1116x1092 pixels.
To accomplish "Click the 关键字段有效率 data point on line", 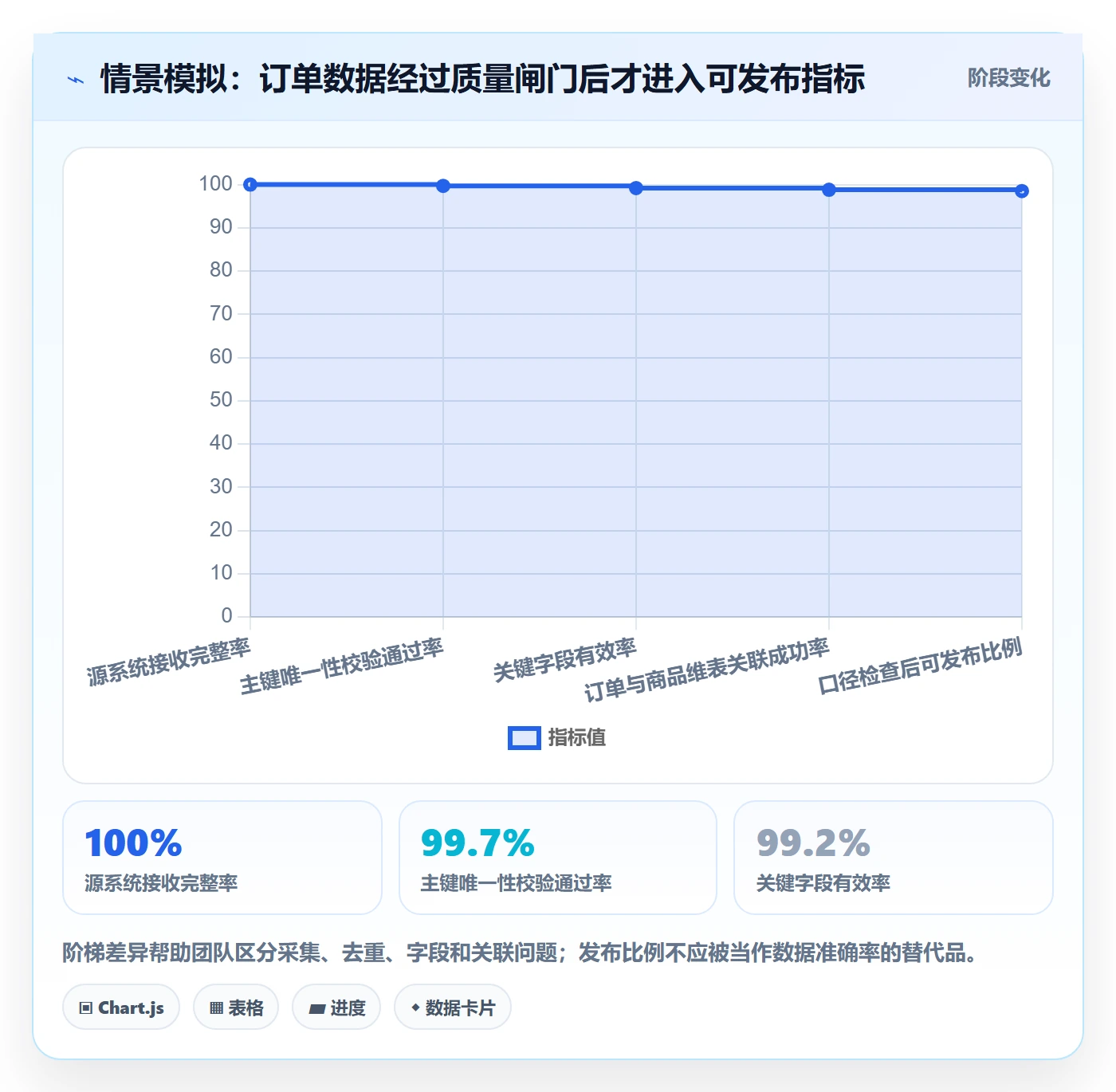I will pos(636,188).
